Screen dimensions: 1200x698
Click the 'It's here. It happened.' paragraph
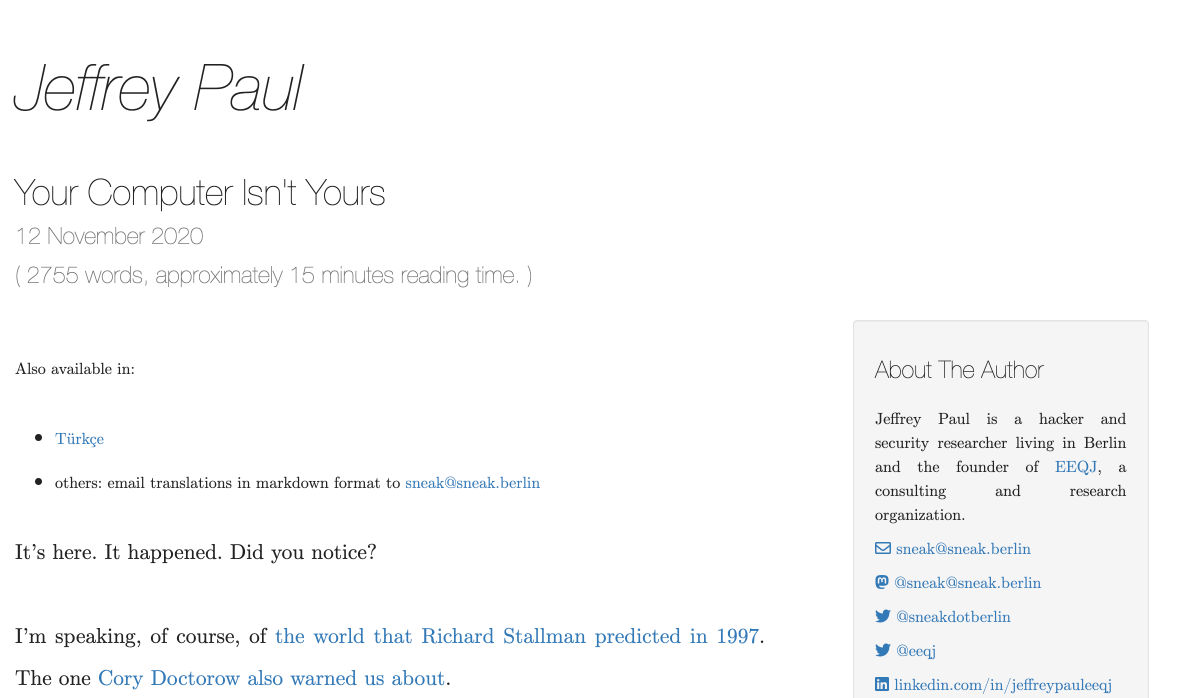coord(196,552)
